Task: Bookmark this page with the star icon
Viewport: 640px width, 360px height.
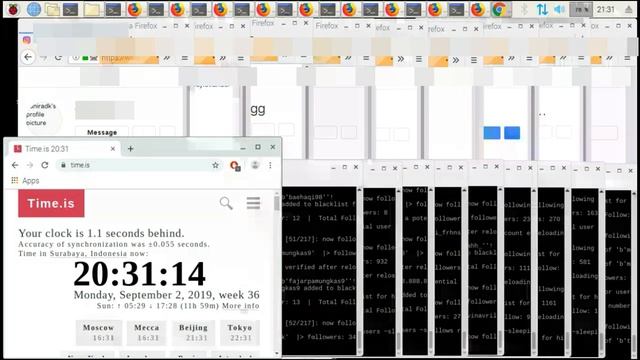Action: coord(216,165)
